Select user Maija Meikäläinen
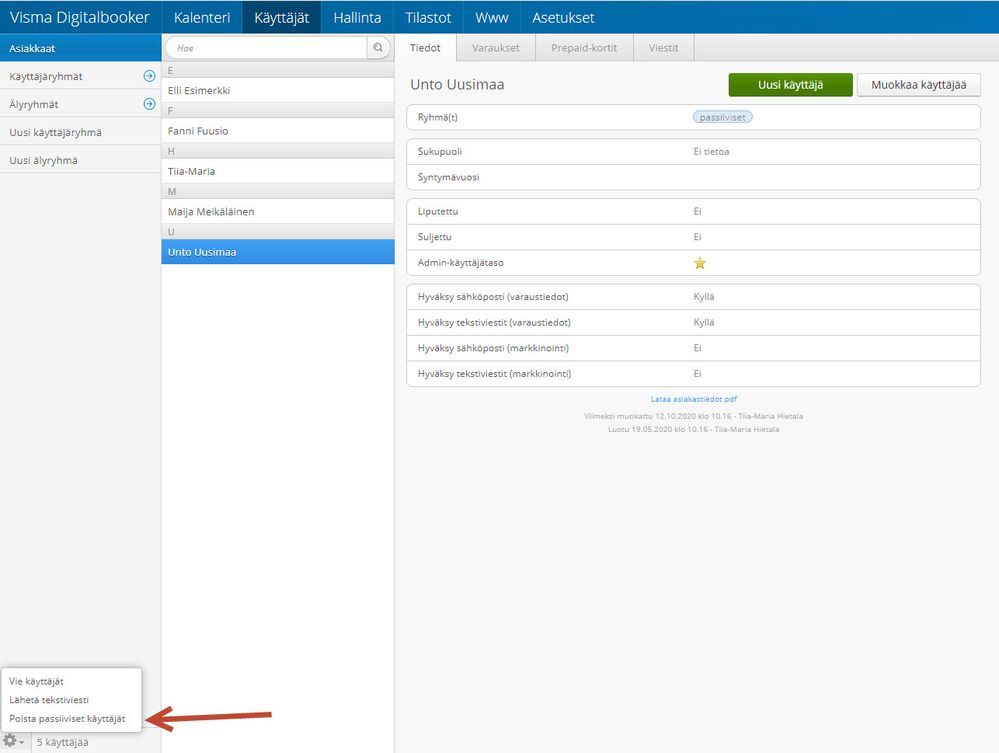The height and width of the screenshot is (753, 999). [x=278, y=212]
